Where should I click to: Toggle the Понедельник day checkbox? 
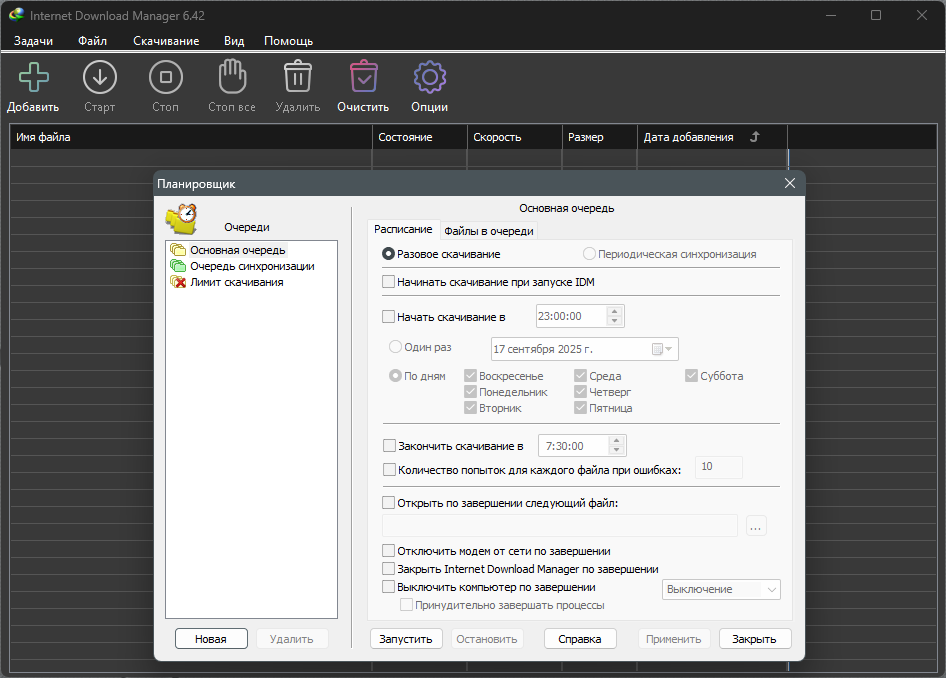[471, 392]
